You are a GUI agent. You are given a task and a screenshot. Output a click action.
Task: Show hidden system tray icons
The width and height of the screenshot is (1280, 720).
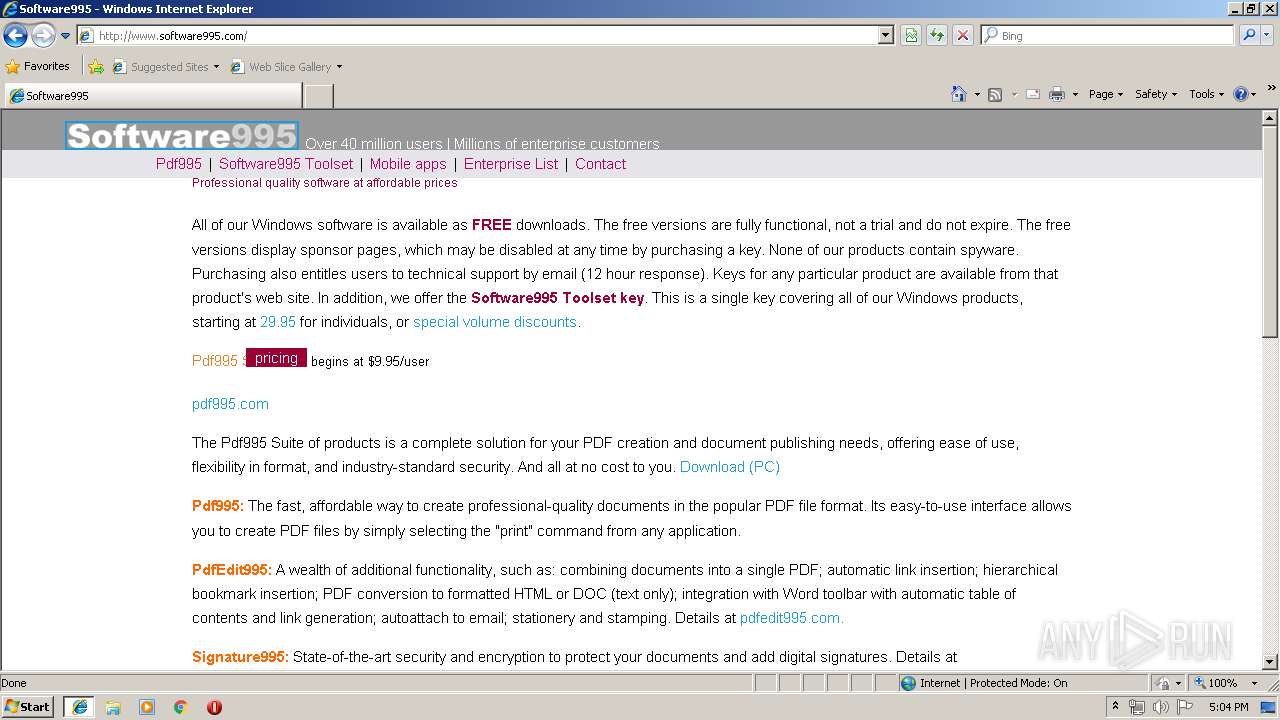1115,706
